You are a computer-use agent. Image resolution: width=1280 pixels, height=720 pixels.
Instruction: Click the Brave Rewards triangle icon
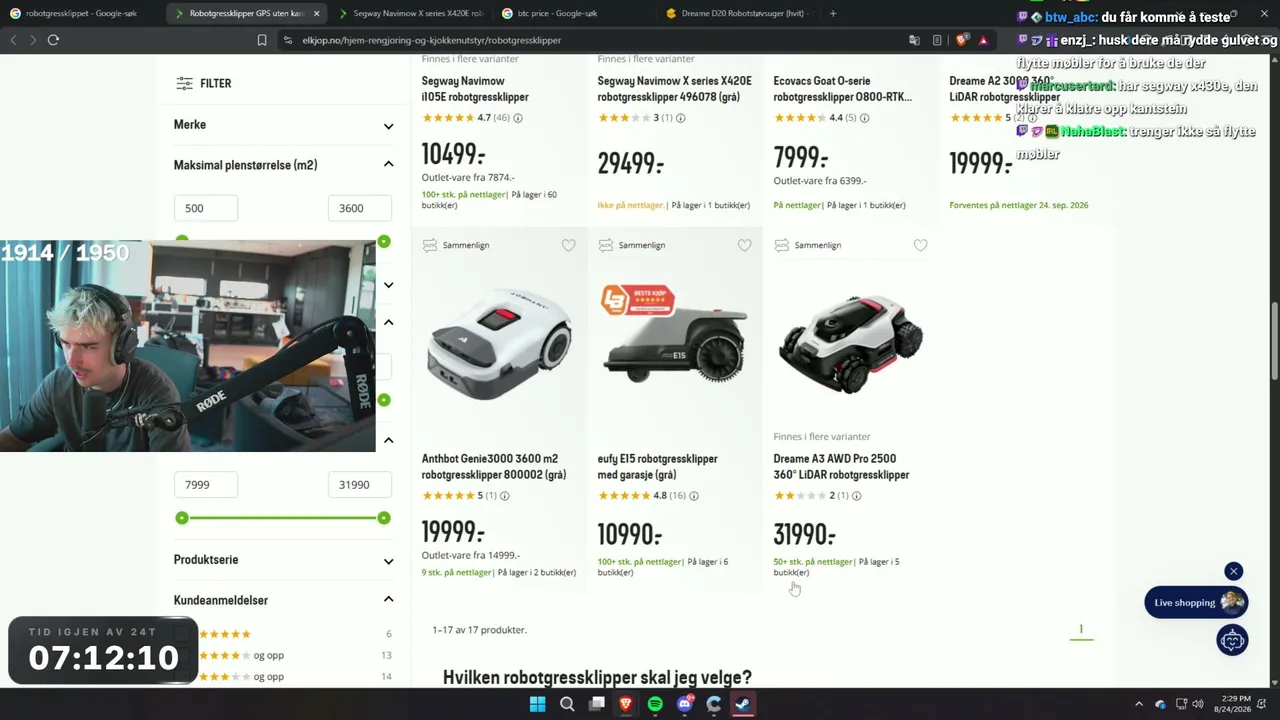[x=984, y=40]
